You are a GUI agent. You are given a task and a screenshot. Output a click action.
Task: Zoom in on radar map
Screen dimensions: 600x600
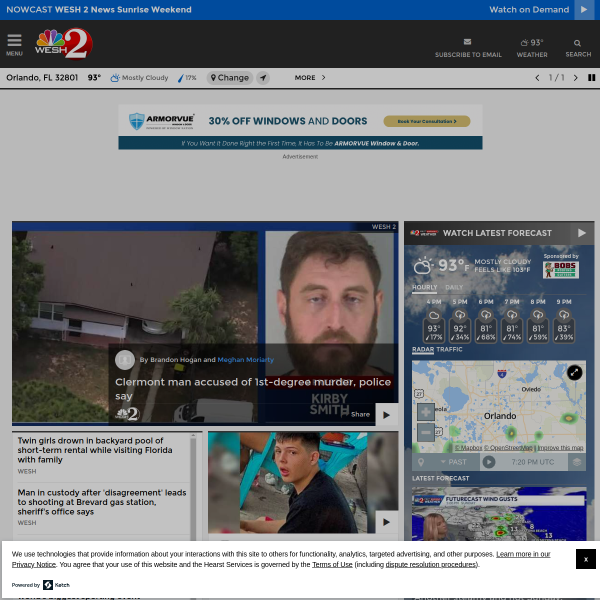(x=426, y=412)
